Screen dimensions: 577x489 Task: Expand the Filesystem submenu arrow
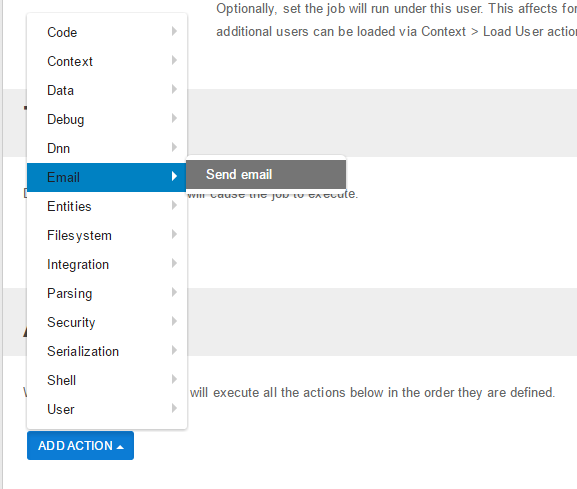[174, 234]
